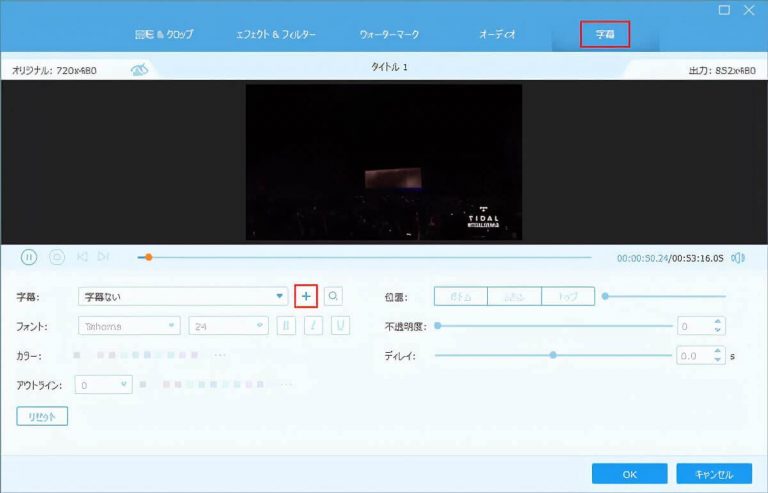Skip to the previous frame
Screen dimensions: 768x493
82,257
